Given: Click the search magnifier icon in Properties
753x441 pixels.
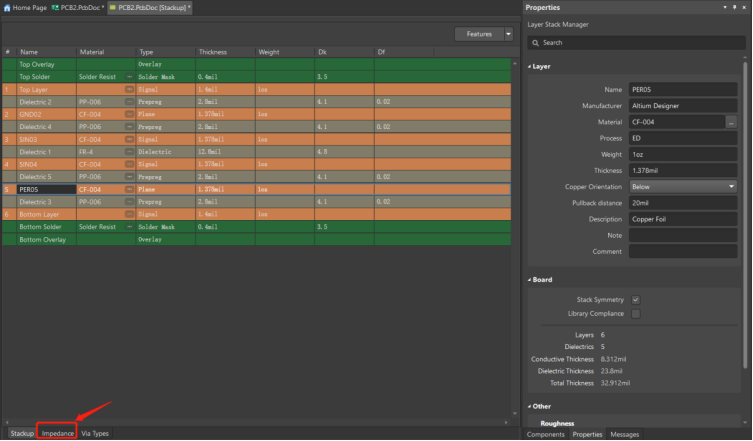Looking at the screenshot, I should point(536,43).
